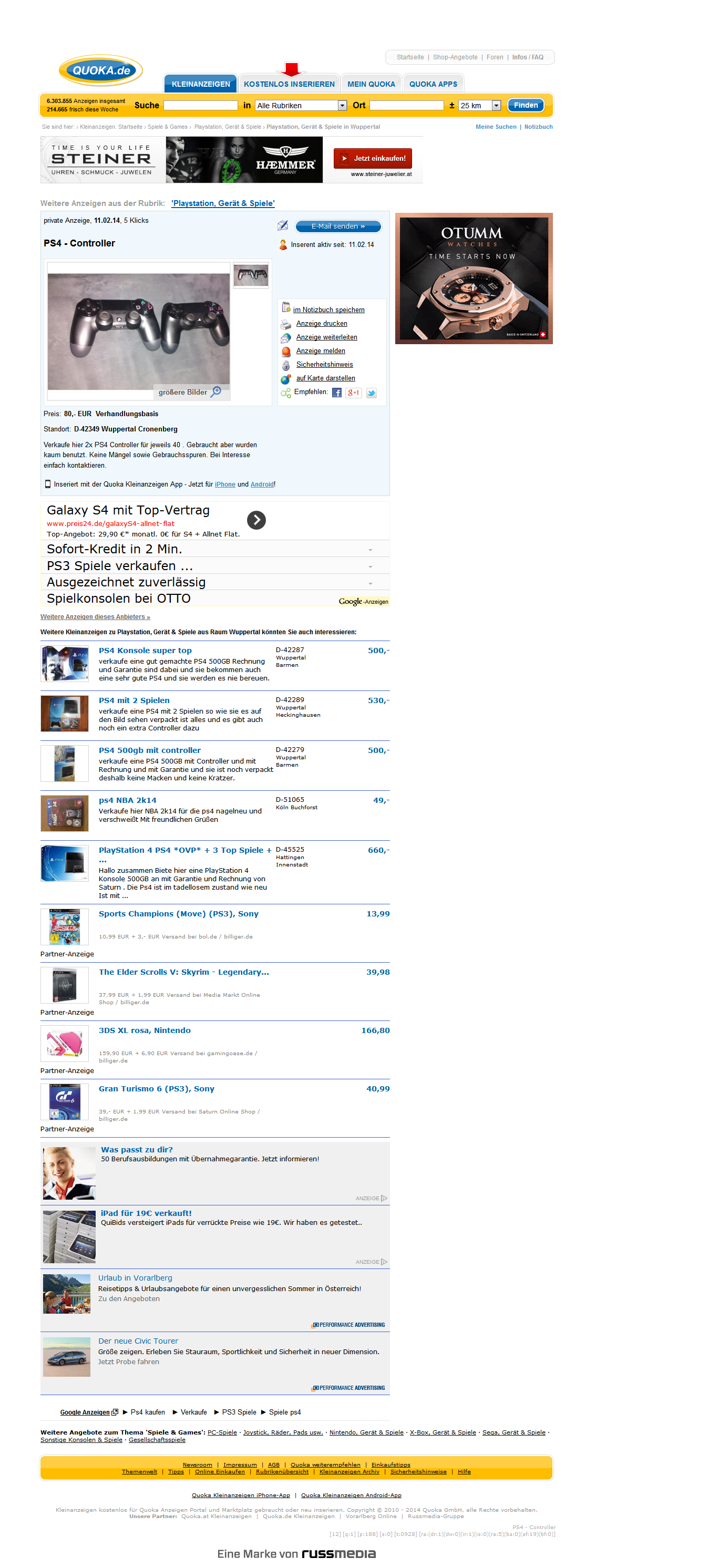Click the Google Anzeigen external link icon

[x=115, y=1412]
